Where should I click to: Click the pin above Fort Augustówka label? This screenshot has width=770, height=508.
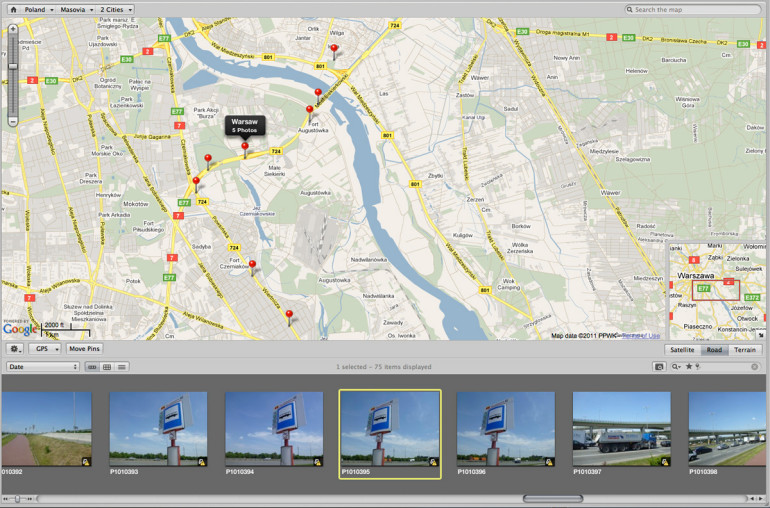point(309,112)
